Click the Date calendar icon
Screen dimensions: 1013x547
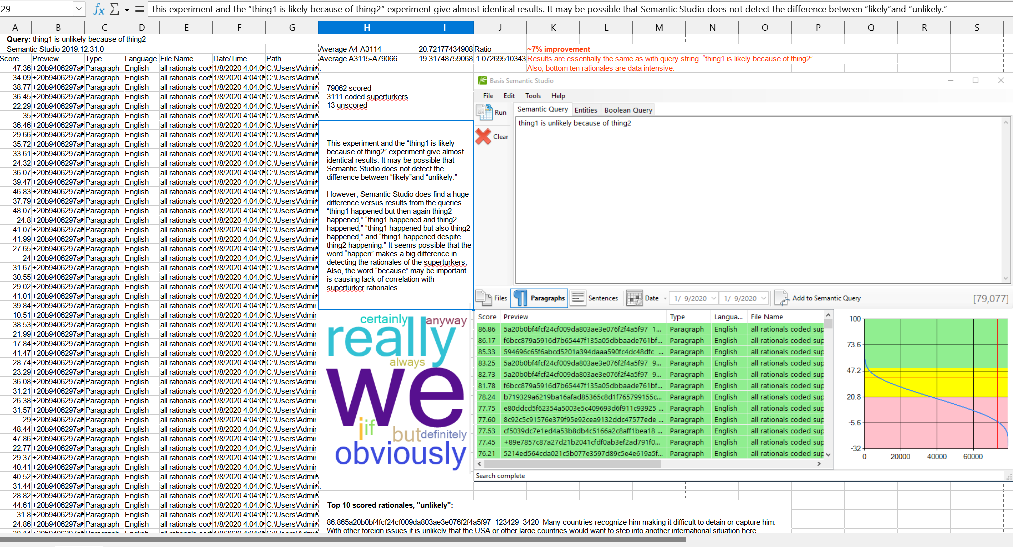(633, 298)
